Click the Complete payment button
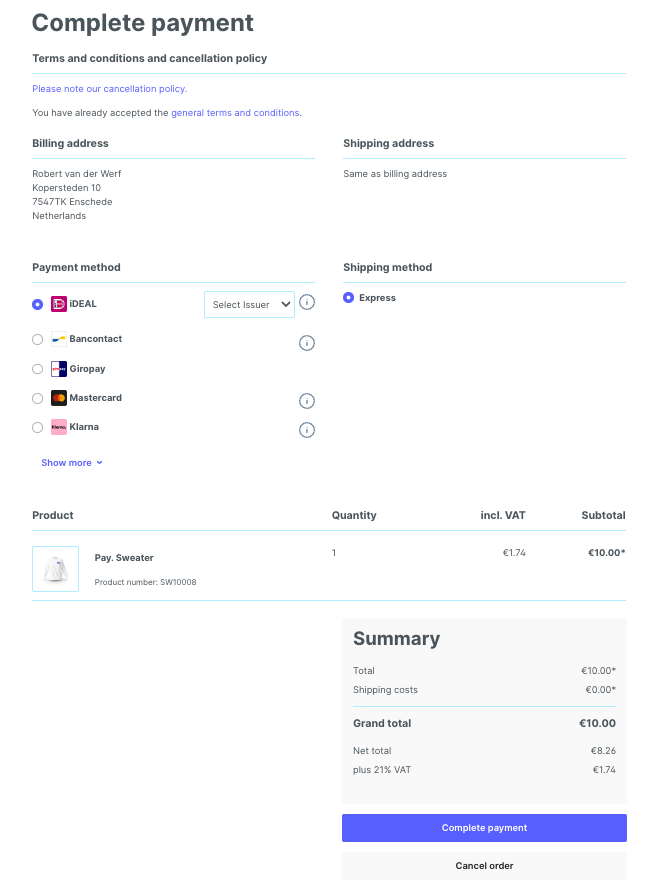 pos(484,828)
